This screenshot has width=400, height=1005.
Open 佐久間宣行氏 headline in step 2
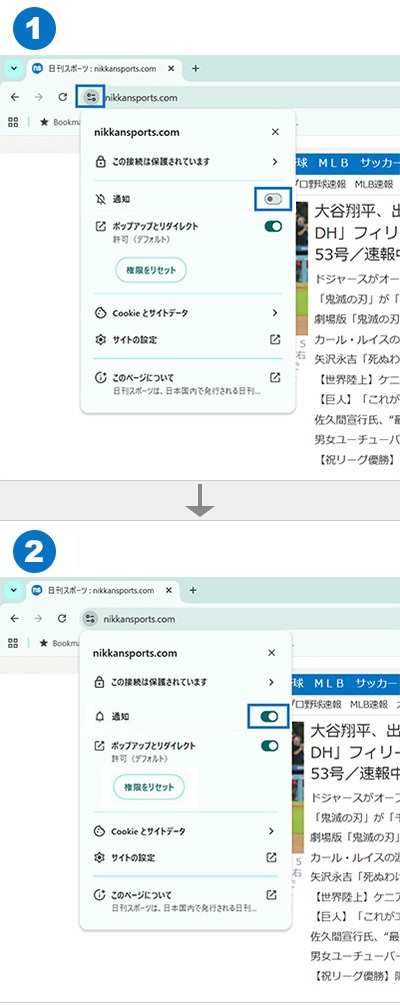click(355, 938)
